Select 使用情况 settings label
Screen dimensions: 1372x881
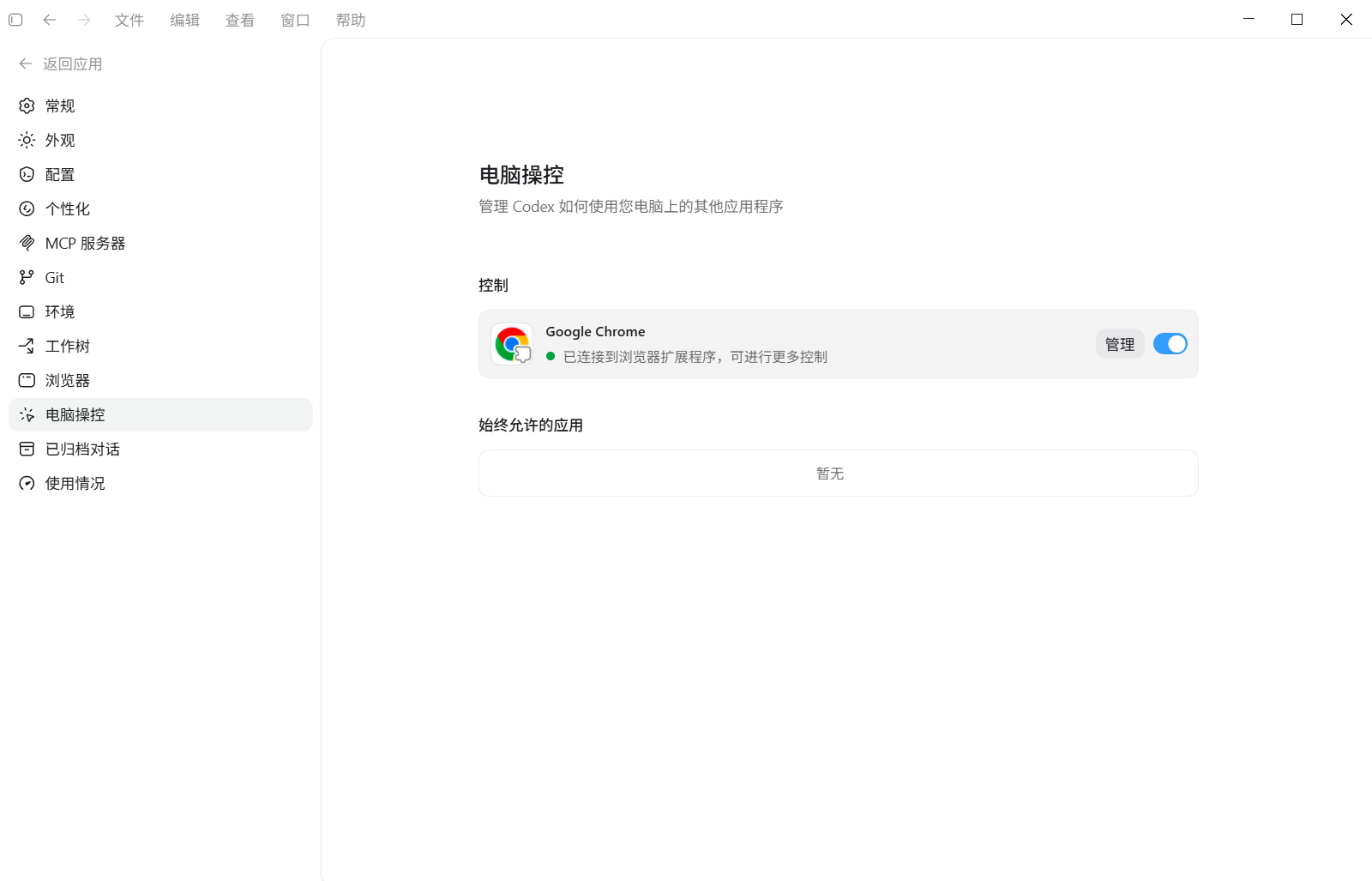tap(75, 483)
